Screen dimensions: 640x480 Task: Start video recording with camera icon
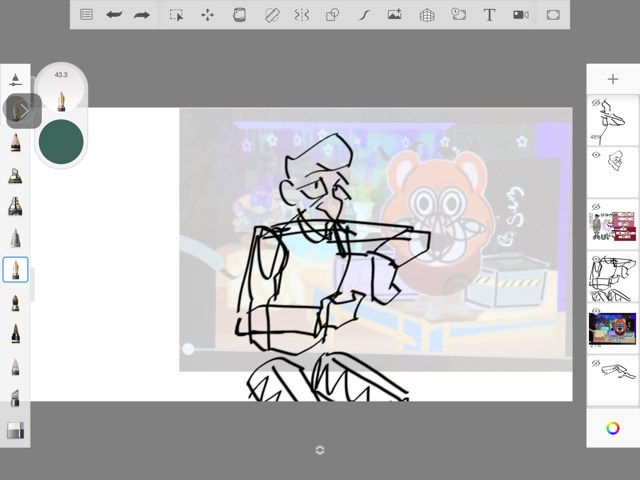pyautogui.click(x=521, y=15)
